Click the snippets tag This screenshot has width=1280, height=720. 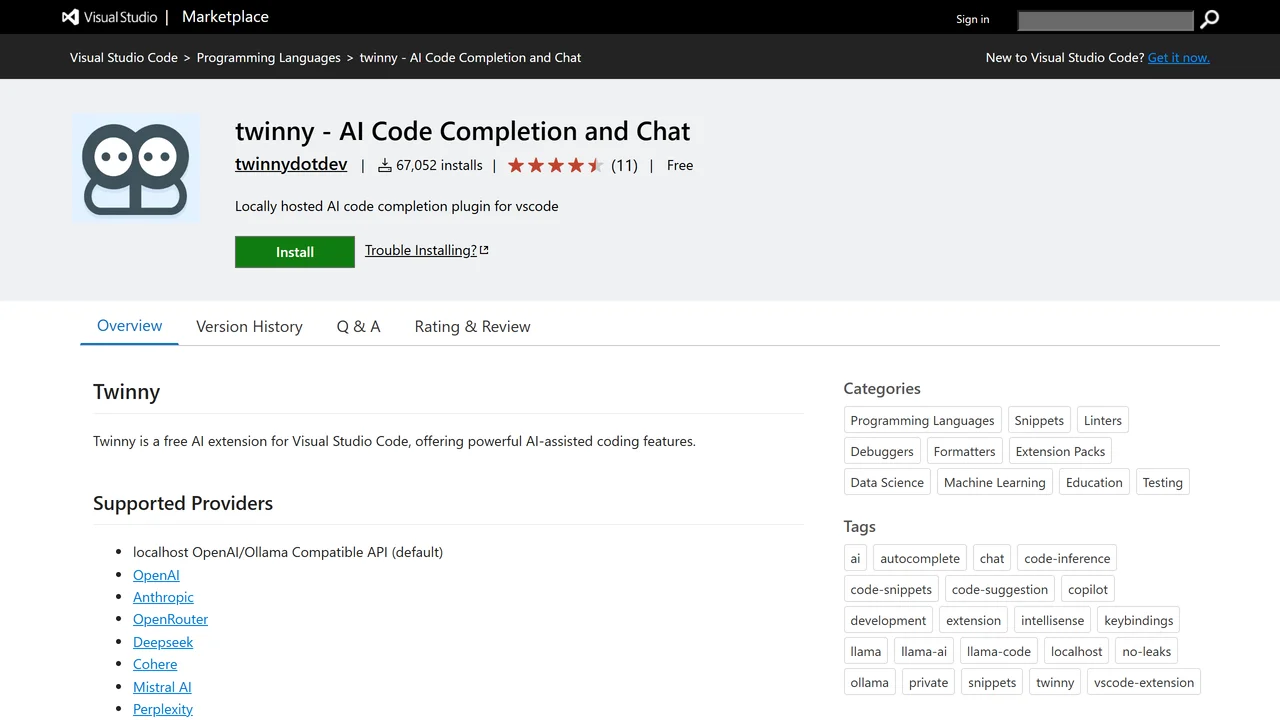click(x=992, y=682)
